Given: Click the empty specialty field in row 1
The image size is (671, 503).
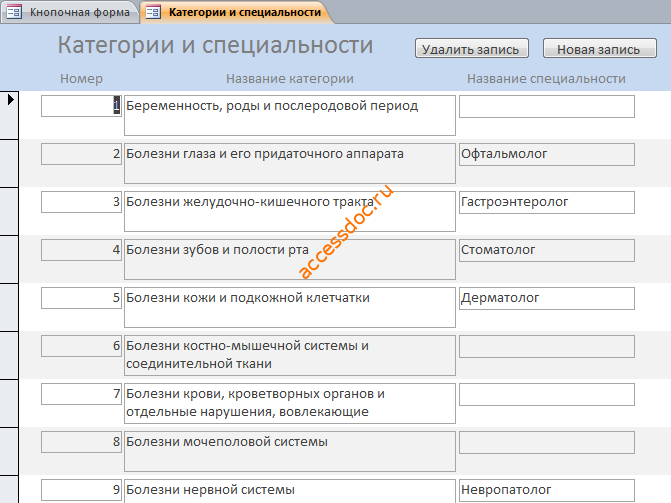Looking at the screenshot, I should pos(547,106).
